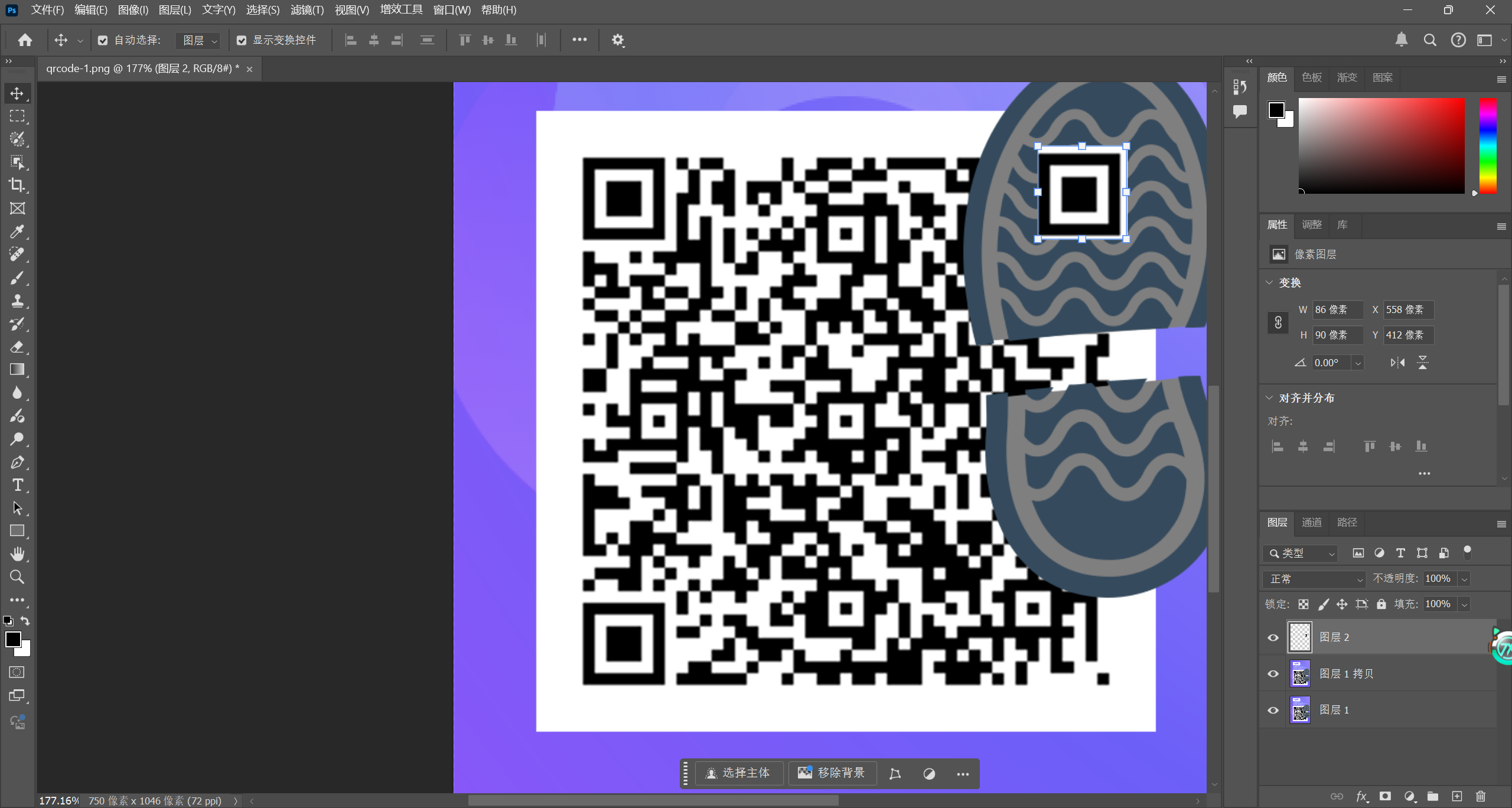The image size is (1512, 808).
Task: Switch to the 通道 tab
Action: (x=1312, y=523)
